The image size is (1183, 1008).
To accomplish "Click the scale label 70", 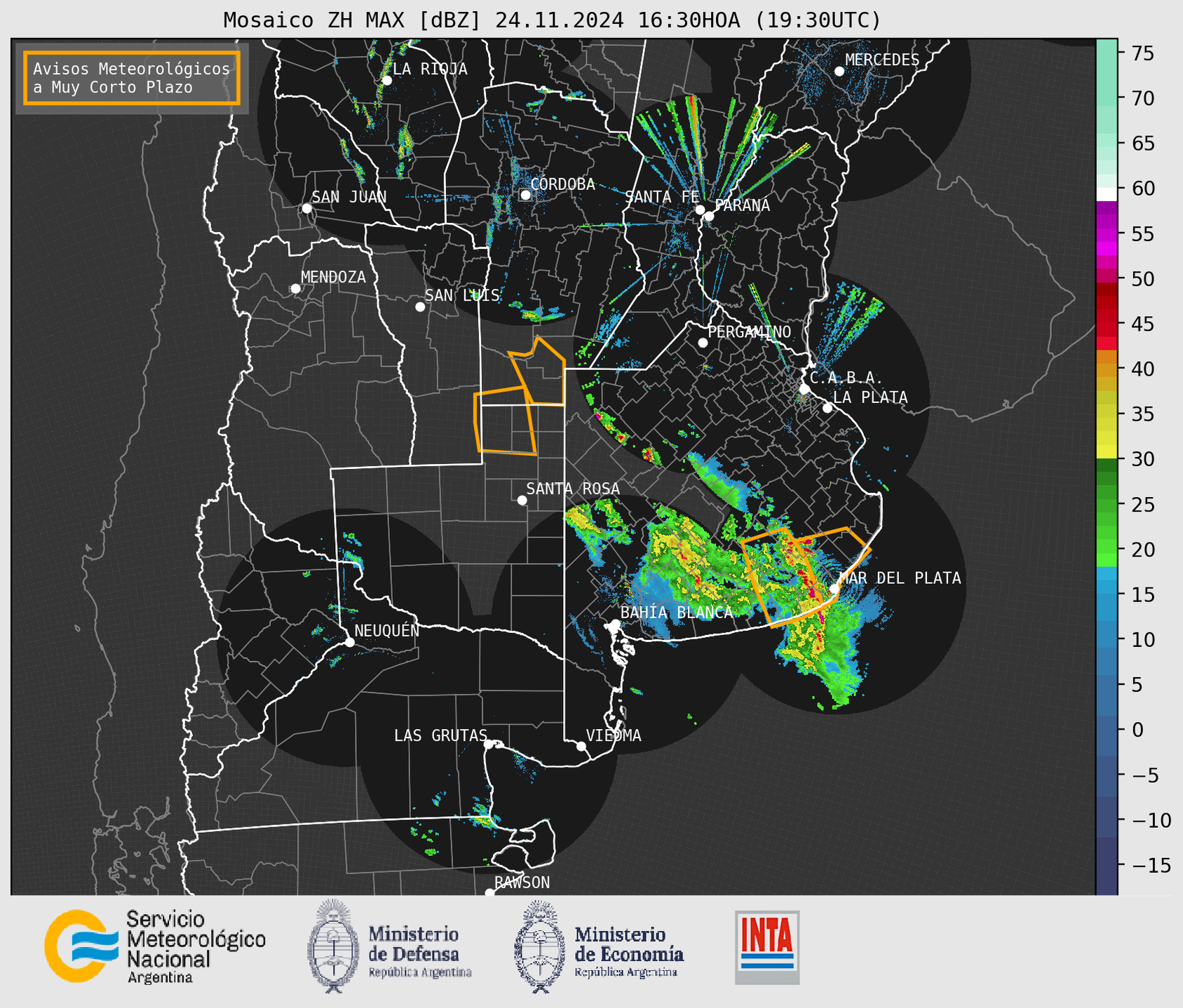I will [1142, 98].
